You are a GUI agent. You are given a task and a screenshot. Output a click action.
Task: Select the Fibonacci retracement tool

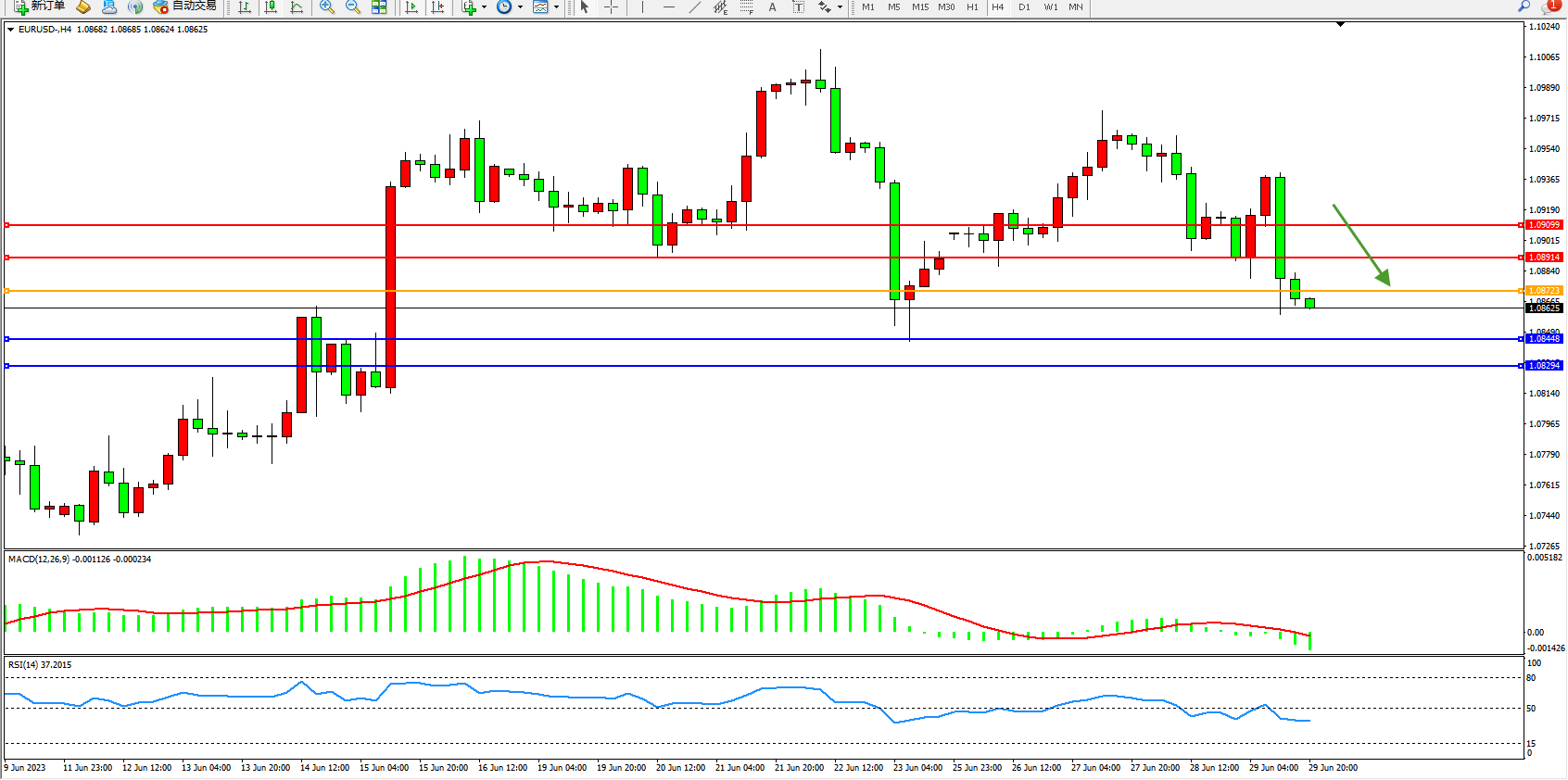pyautogui.click(x=720, y=6)
